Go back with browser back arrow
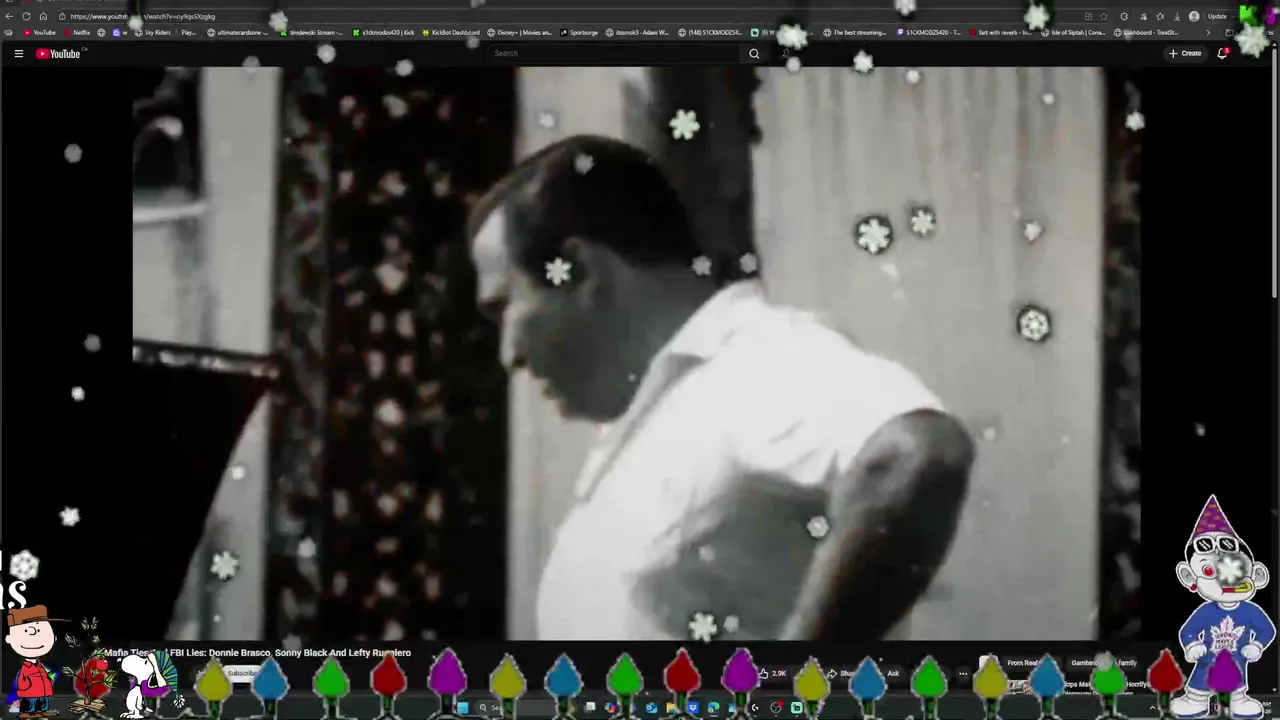The width and height of the screenshot is (1280, 720). pyautogui.click(x=9, y=16)
